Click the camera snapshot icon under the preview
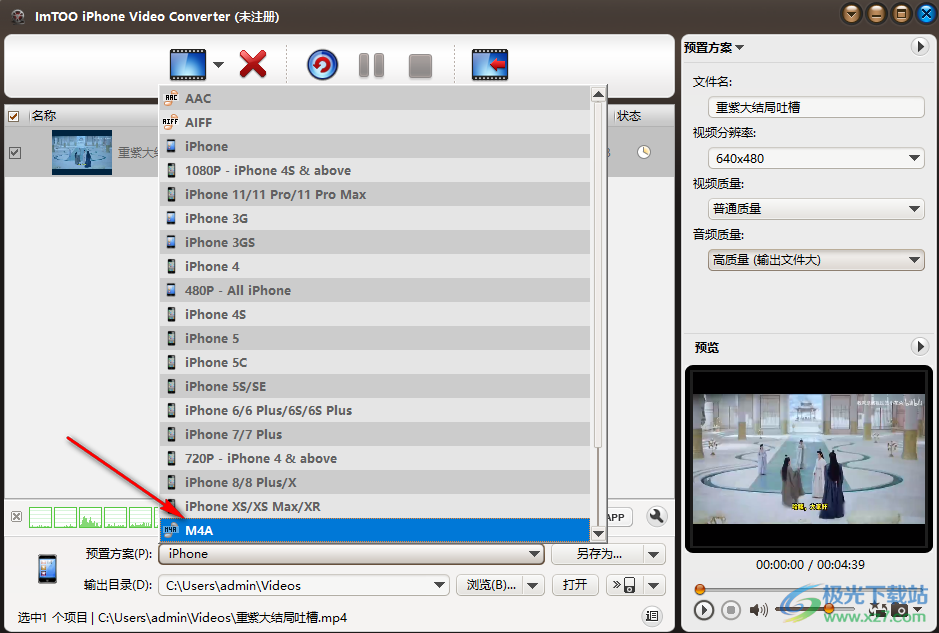The height and width of the screenshot is (633, 939). point(899,609)
